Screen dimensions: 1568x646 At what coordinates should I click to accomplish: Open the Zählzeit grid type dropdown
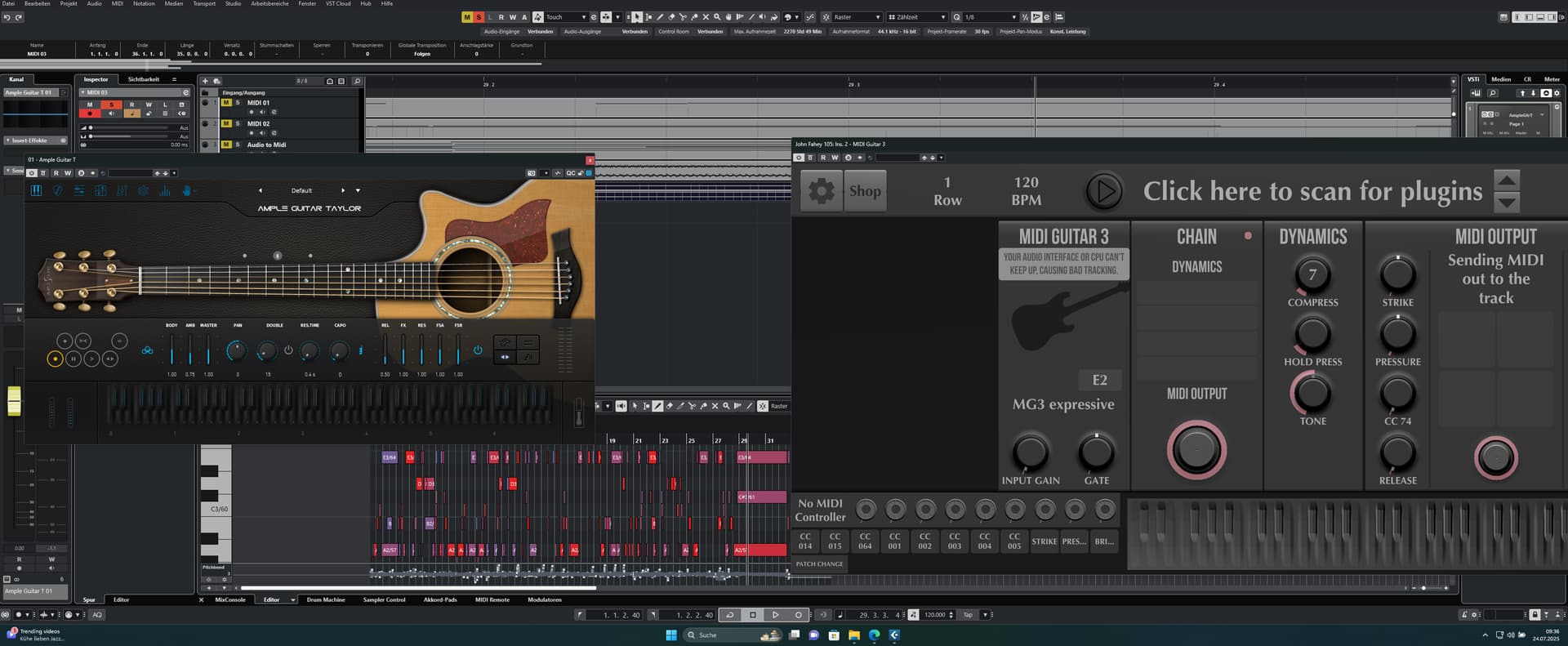point(916,17)
